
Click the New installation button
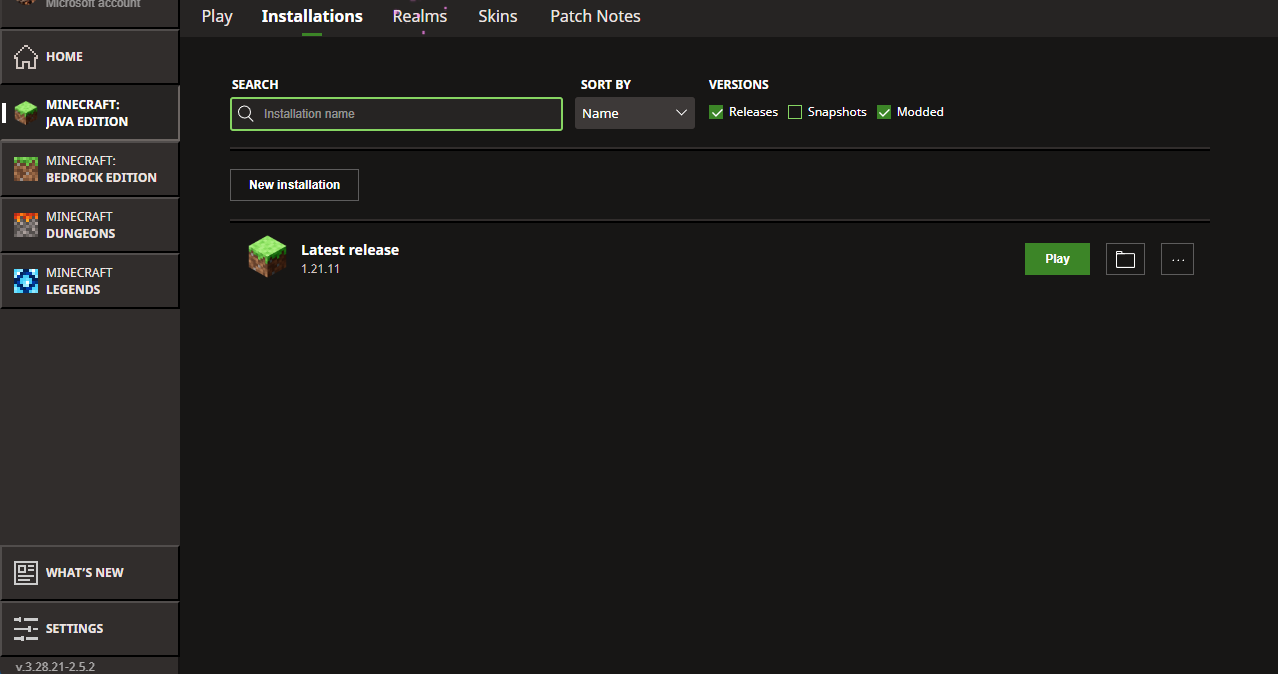coord(294,185)
